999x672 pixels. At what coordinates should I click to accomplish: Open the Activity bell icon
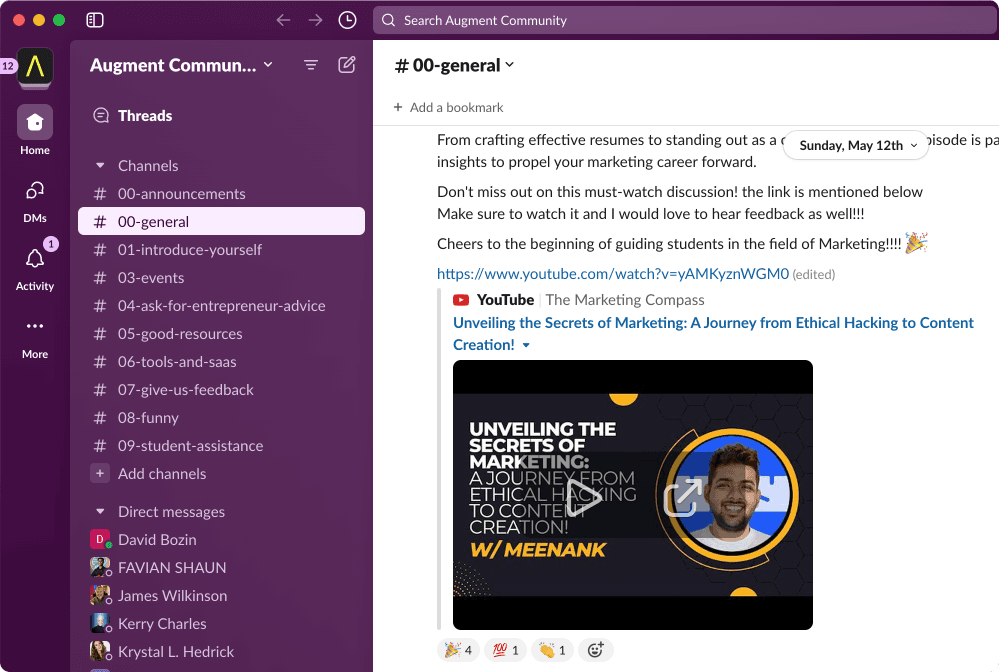pos(35,259)
